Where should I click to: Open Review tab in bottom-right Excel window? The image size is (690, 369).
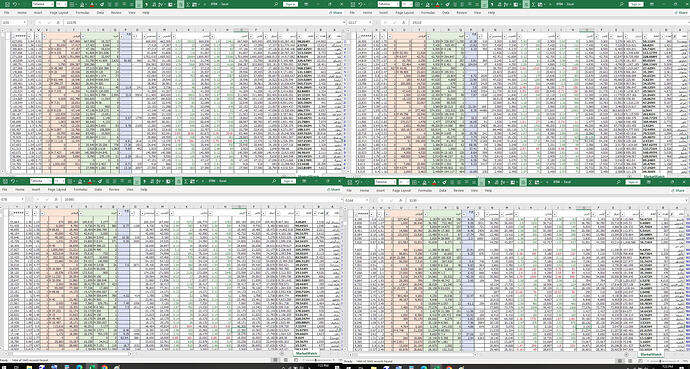459,190
